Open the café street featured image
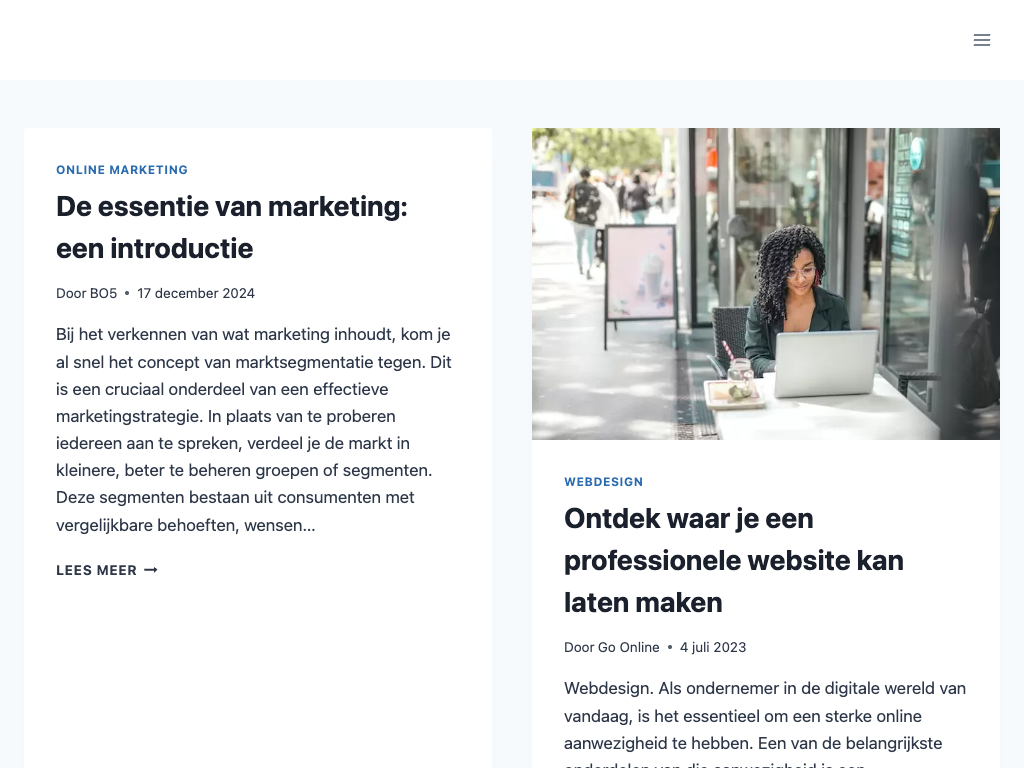 (x=765, y=284)
